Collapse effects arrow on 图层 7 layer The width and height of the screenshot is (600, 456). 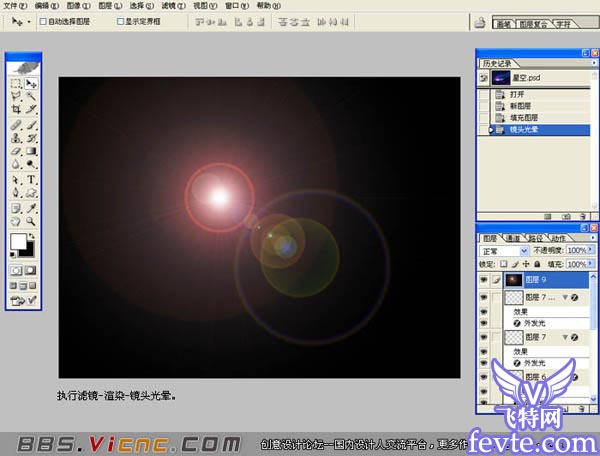coord(564,339)
